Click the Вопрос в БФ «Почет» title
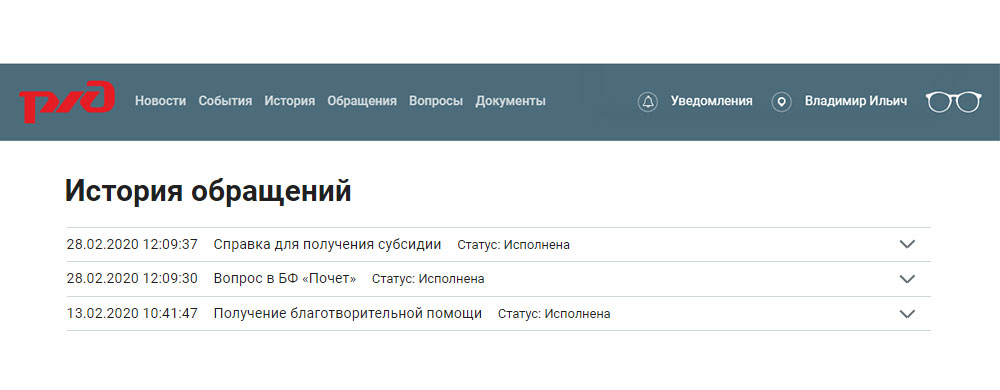 285,278
